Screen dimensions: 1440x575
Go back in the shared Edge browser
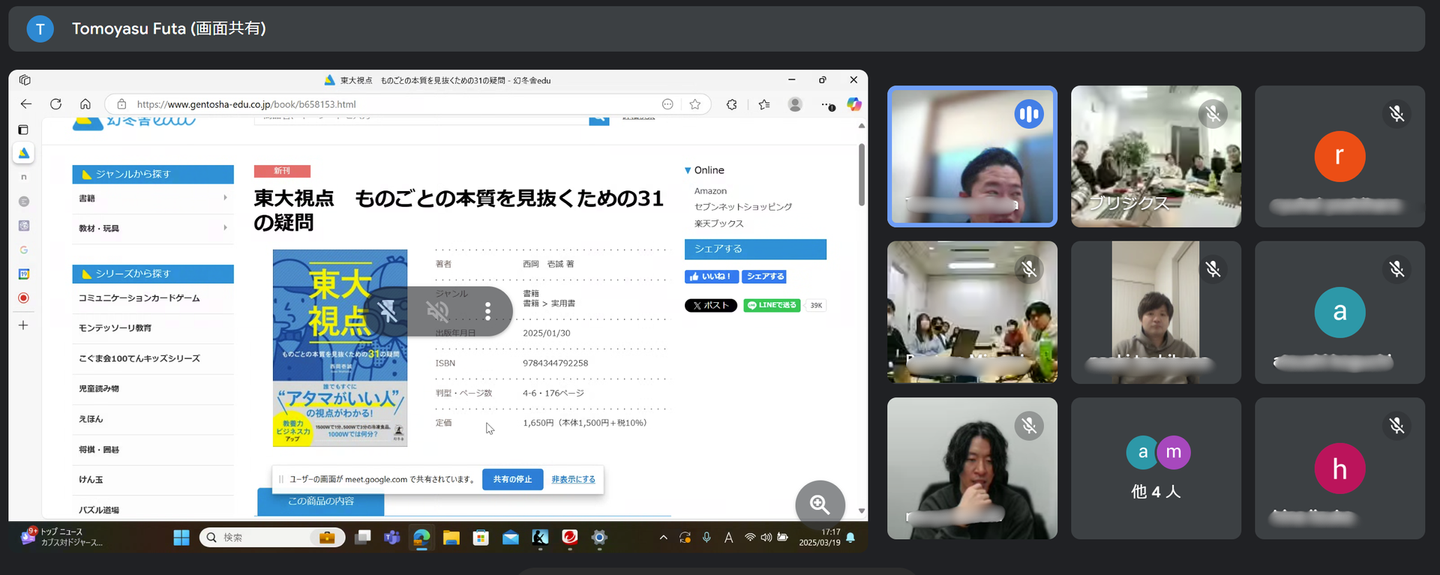pos(26,104)
